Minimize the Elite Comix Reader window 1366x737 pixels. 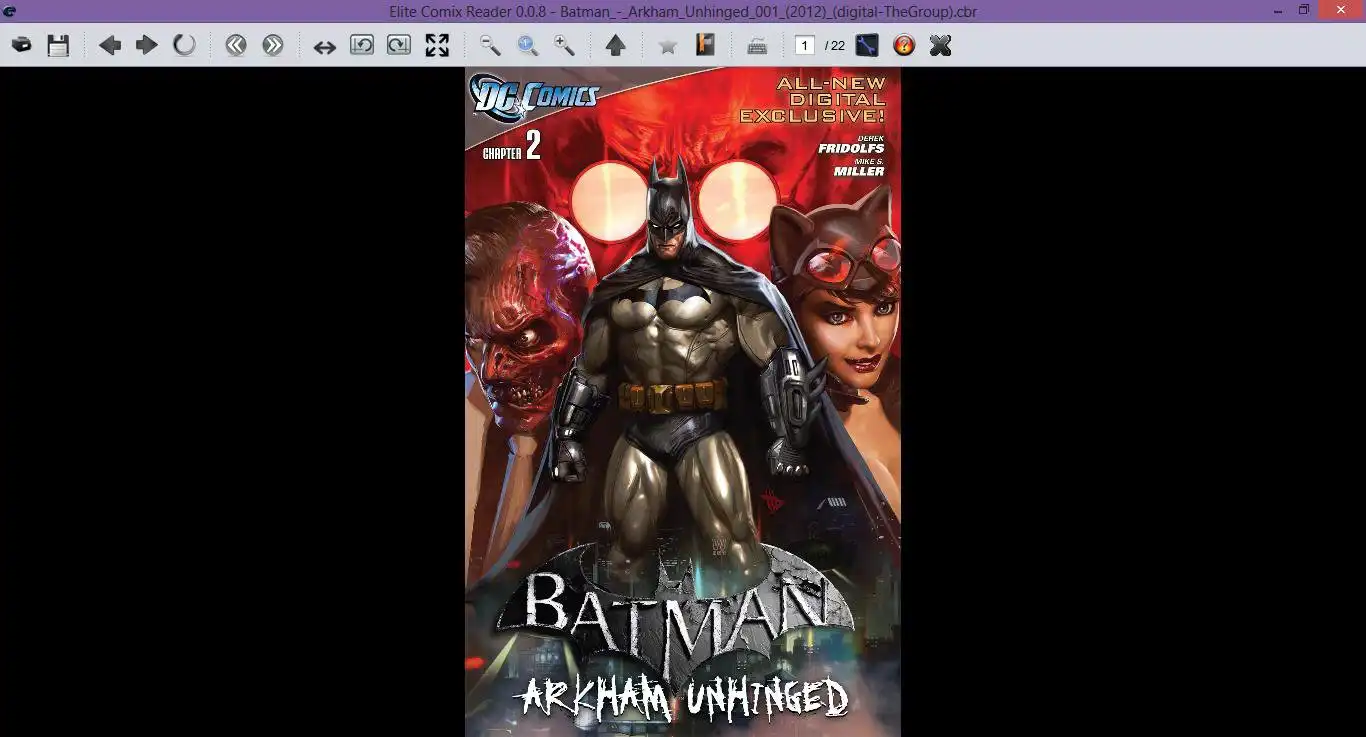coord(1279,11)
